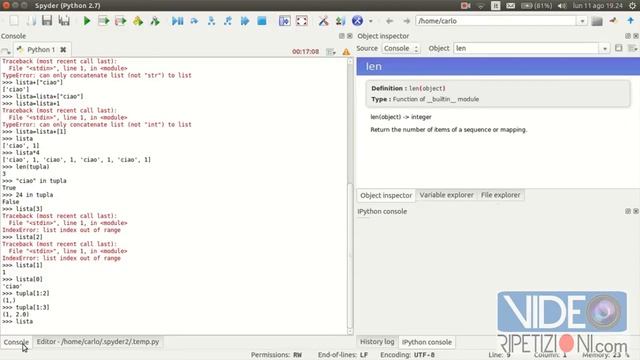Open system volume indicator
This screenshot has height=360, width=640.
coord(562,5)
